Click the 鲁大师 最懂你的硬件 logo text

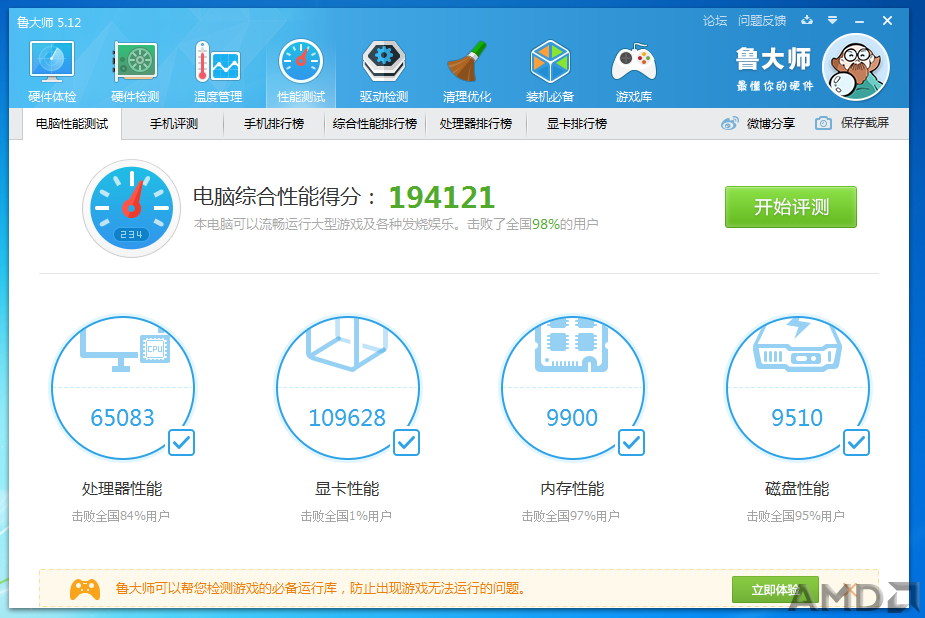click(x=774, y=69)
